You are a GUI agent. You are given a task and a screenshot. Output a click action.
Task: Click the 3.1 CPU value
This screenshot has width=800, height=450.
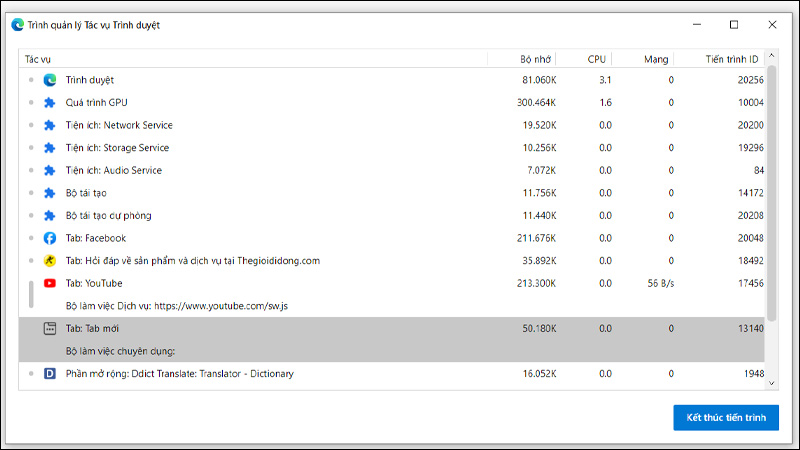click(x=605, y=80)
